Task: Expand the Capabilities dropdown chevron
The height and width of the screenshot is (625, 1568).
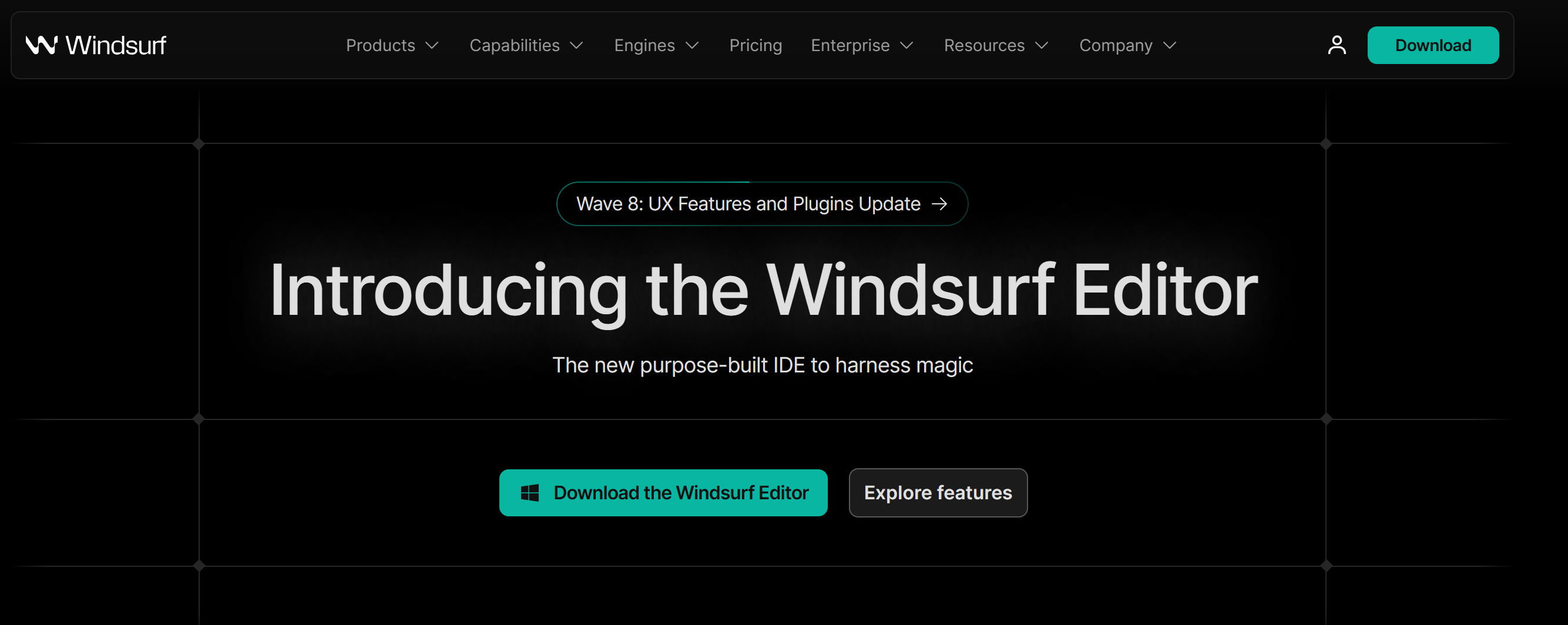Action: (x=576, y=46)
